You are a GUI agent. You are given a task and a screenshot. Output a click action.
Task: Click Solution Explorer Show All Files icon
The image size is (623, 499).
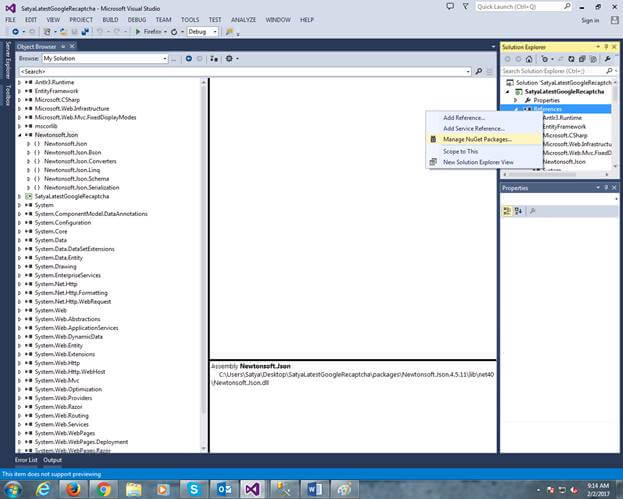click(x=593, y=59)
